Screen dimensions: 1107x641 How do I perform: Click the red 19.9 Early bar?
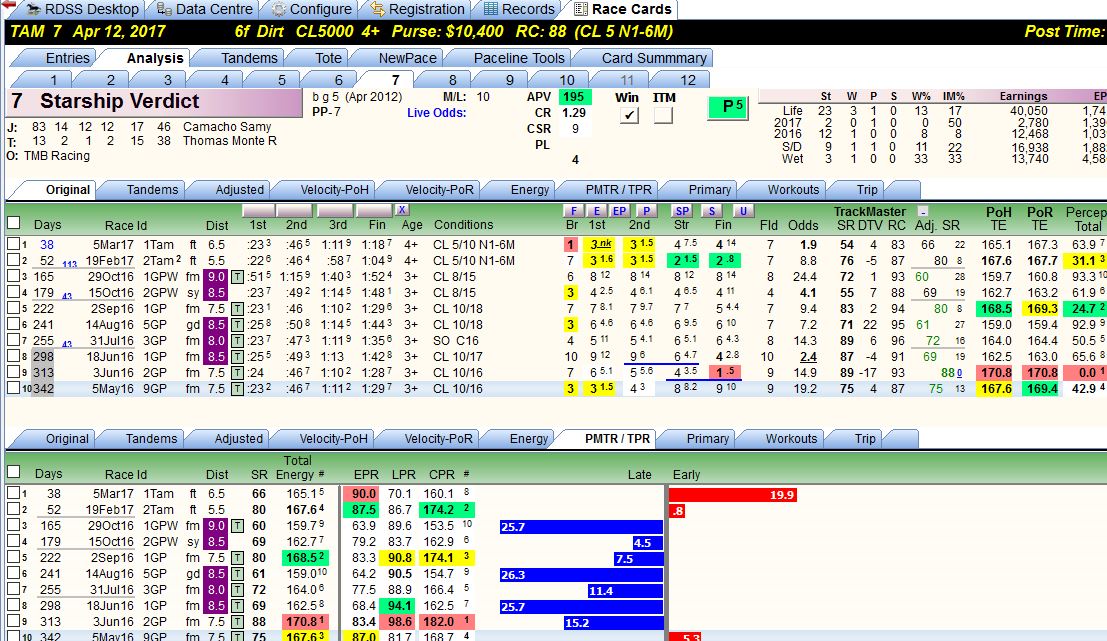tap(733, 495)
